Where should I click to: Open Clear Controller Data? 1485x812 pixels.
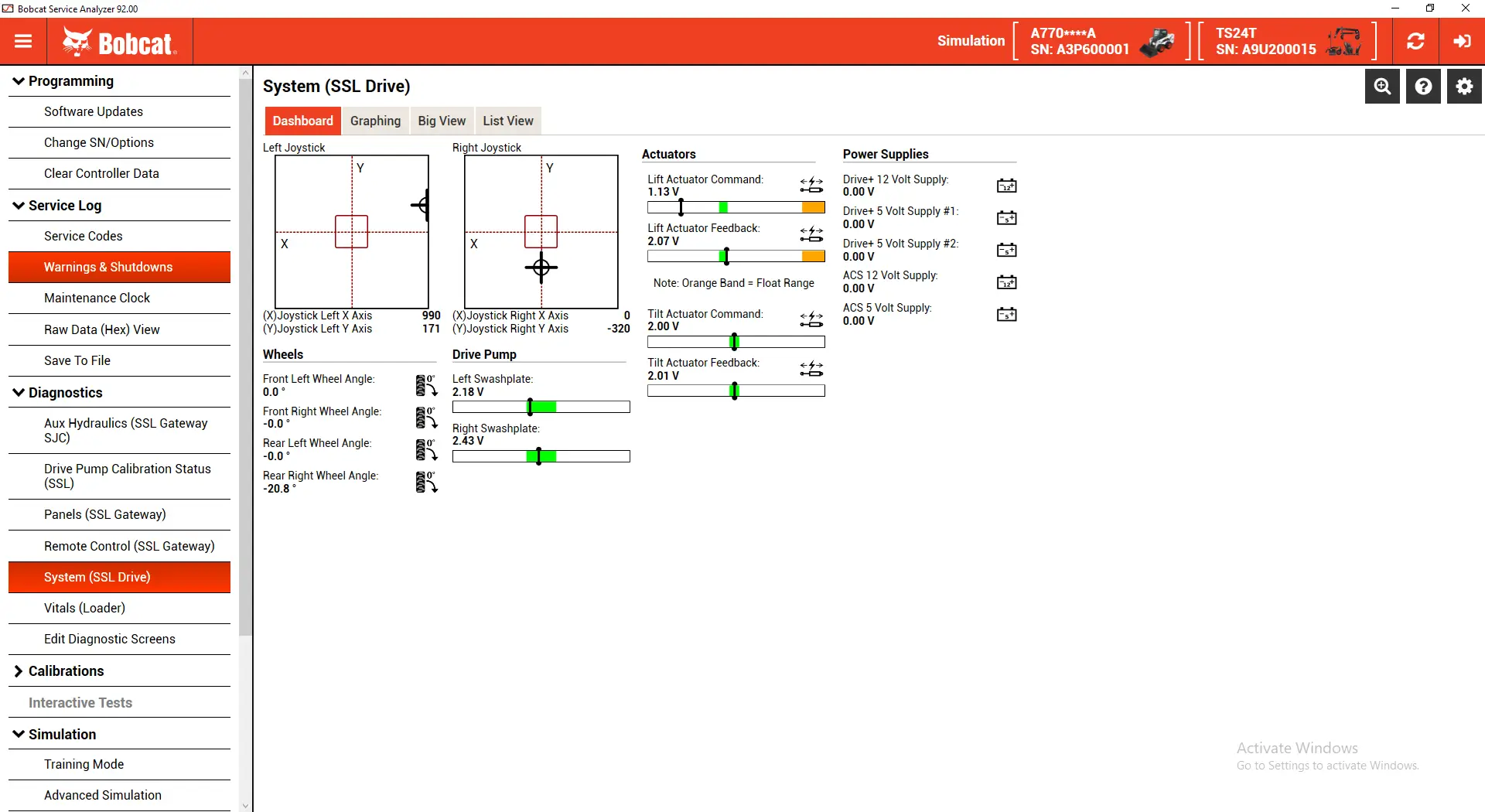tap(119, 174)
